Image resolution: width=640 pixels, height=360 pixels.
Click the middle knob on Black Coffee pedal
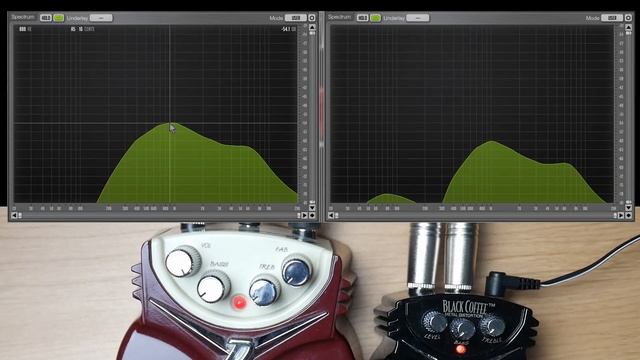[462, 328]
